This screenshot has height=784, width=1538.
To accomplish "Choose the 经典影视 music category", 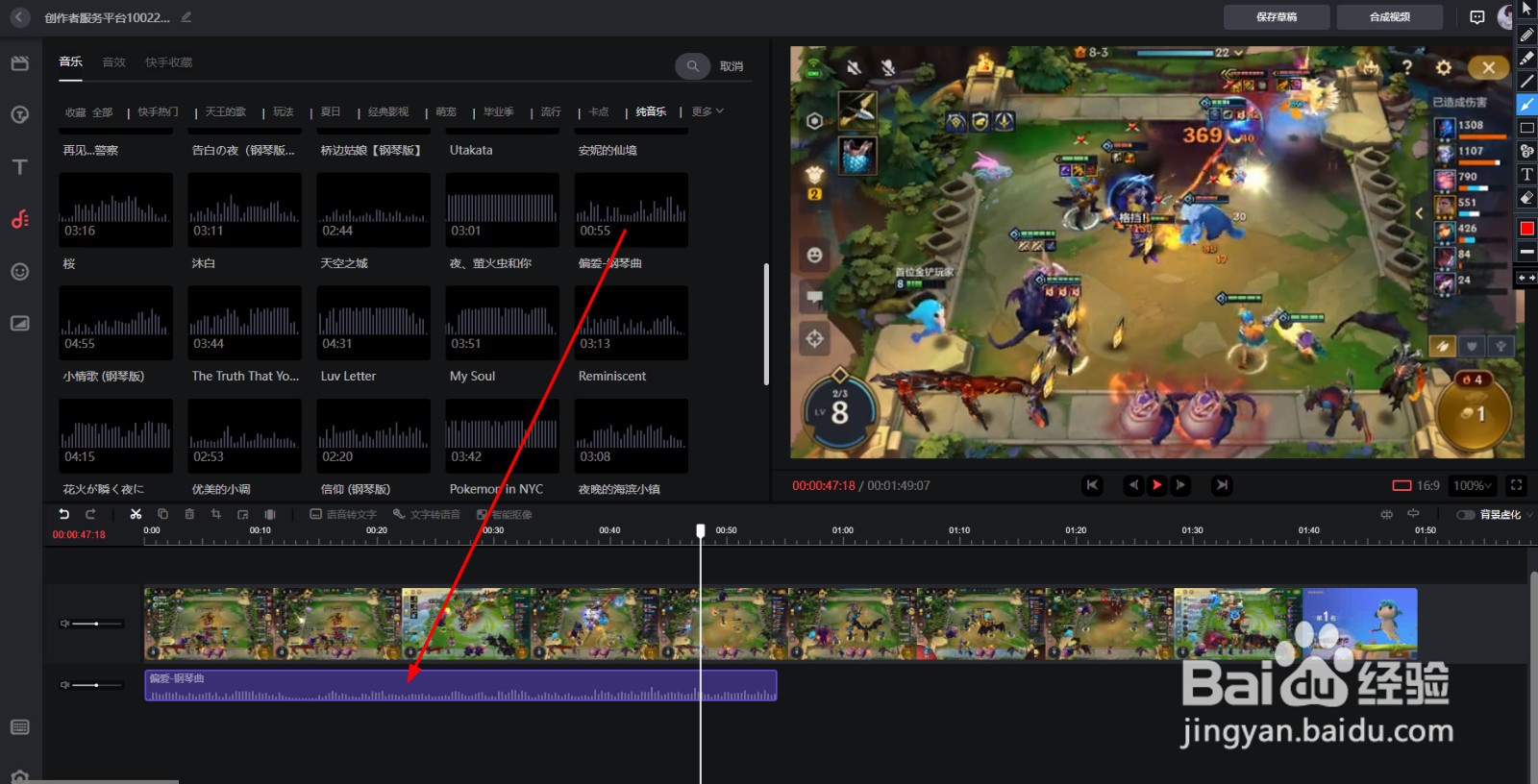I will click(388, 111).
